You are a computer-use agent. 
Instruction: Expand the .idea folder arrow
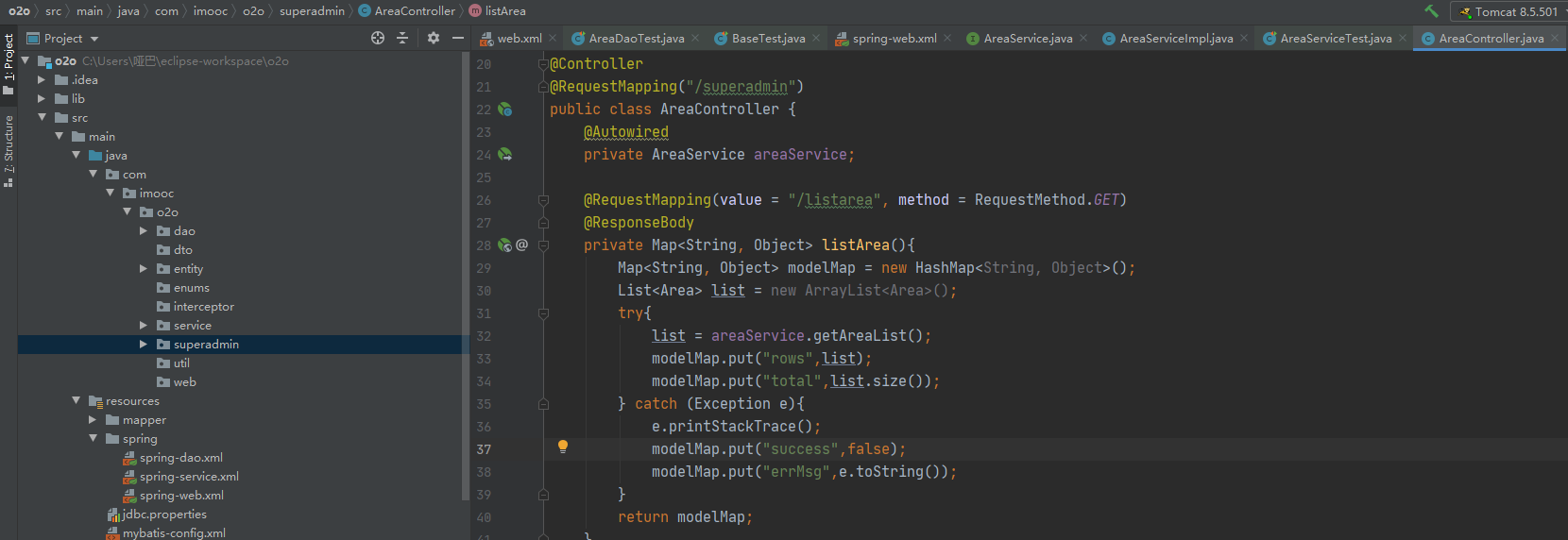click(x=42, y=80)
